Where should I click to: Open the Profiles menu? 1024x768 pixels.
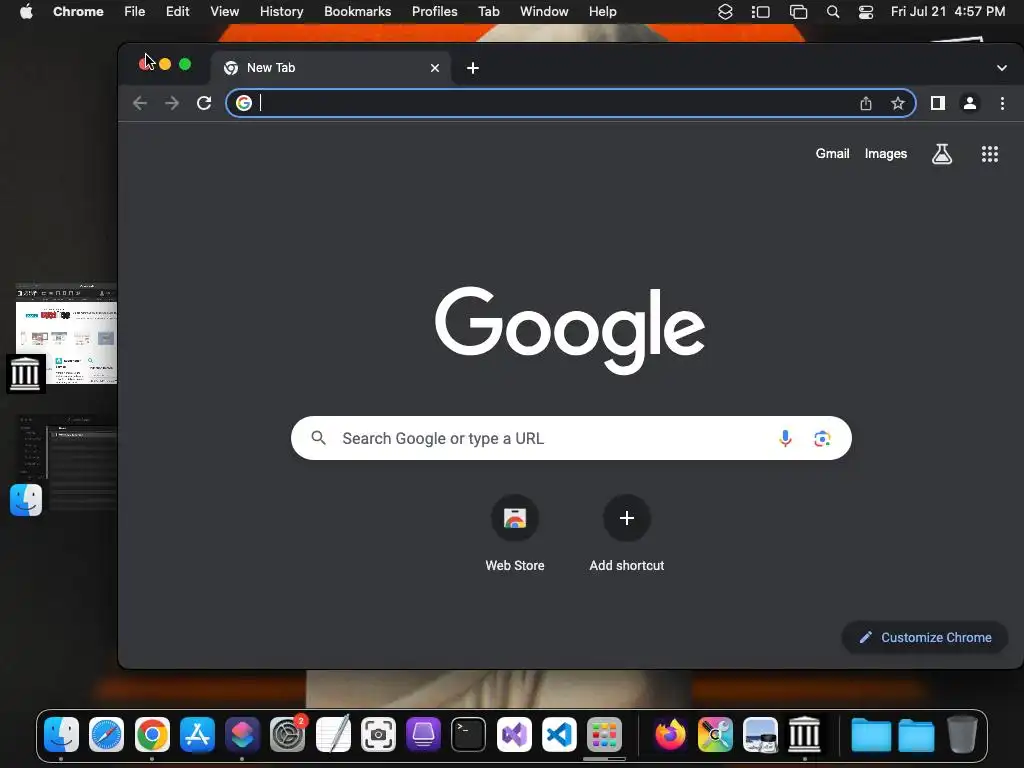point(434,12)
